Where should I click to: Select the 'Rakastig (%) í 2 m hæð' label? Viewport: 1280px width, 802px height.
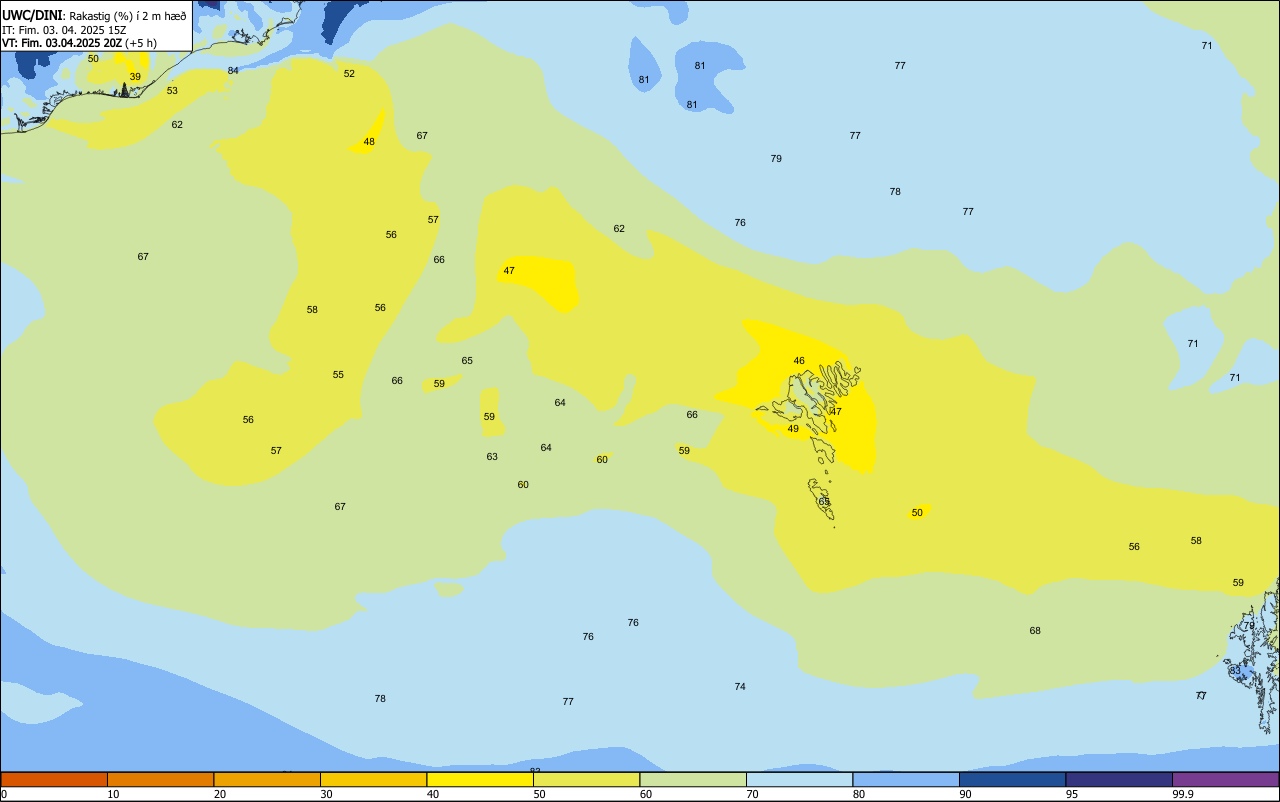(127, 16)
